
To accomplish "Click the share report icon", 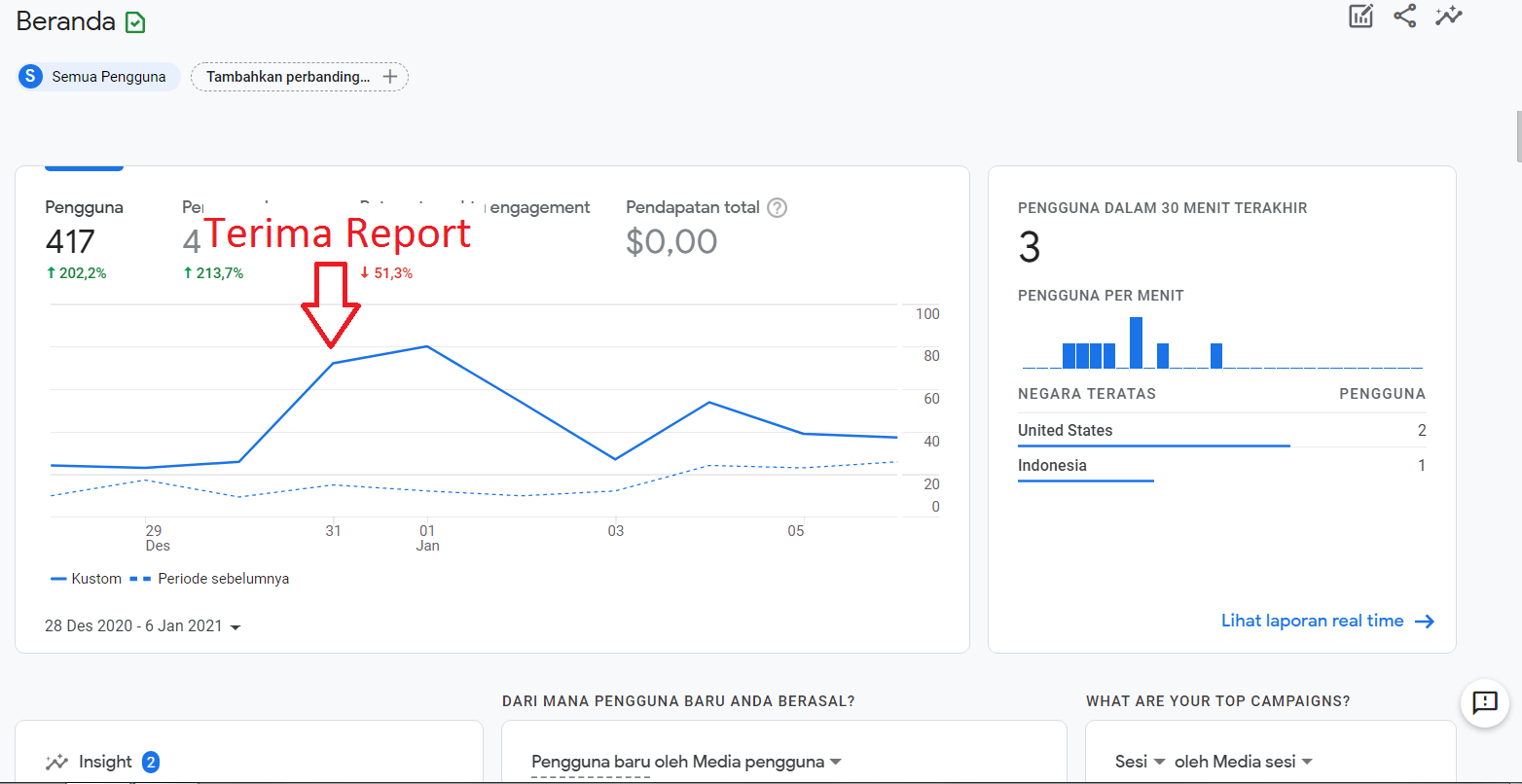I will [x=1404, y=16].
